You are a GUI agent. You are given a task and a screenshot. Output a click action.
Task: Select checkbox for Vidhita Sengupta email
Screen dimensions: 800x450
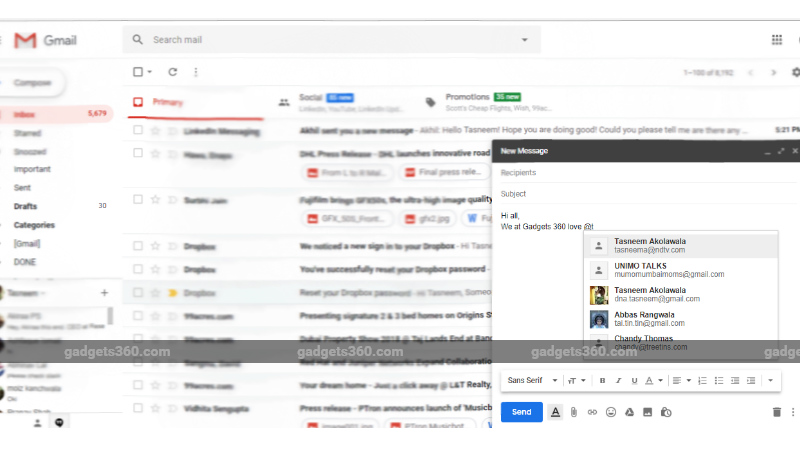pos(138,408)
